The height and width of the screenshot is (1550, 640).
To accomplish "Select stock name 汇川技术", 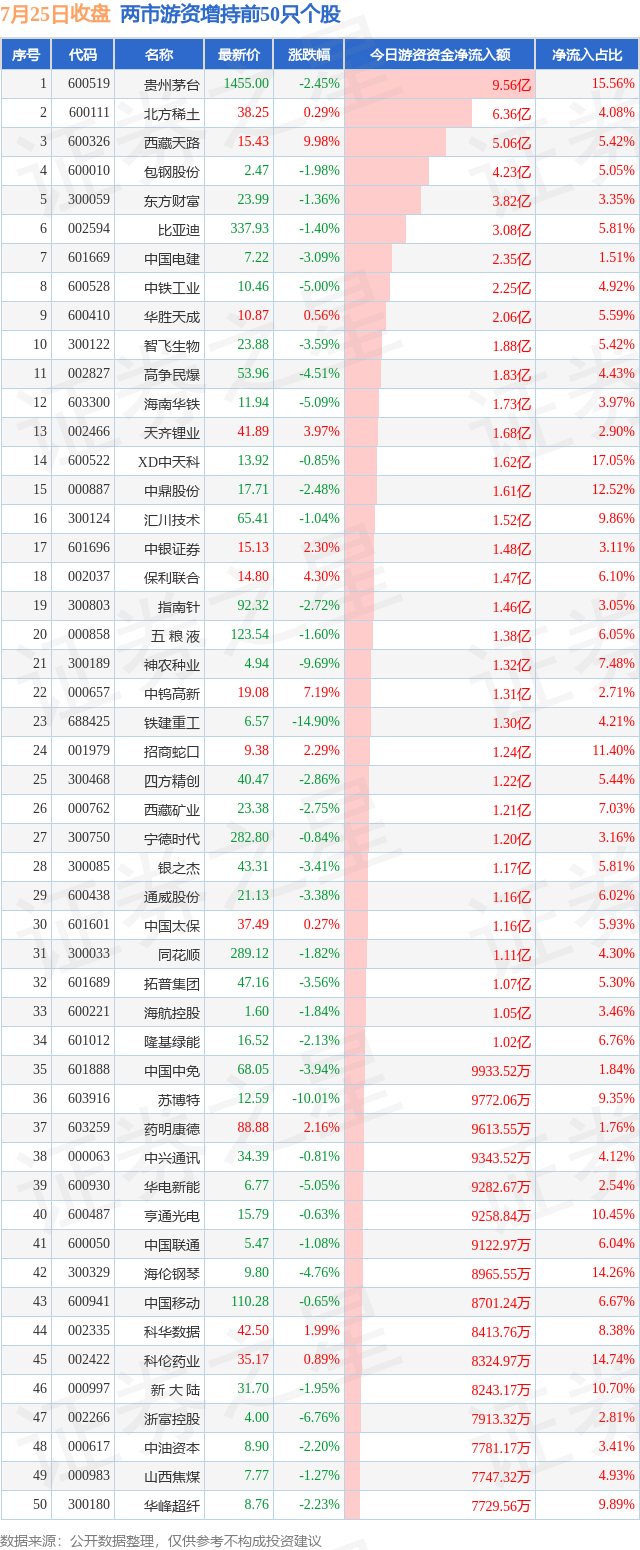I will point(172,519).
